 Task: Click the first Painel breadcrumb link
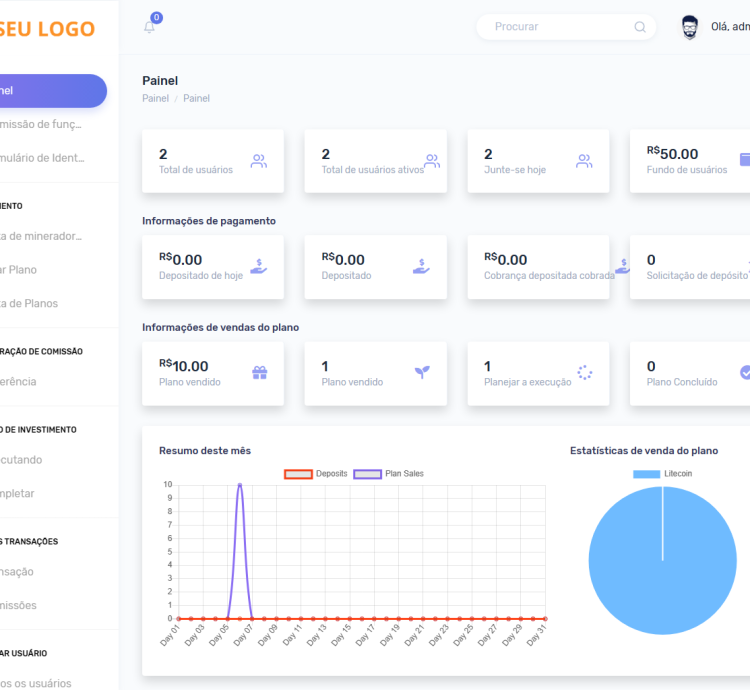point(155,98)
